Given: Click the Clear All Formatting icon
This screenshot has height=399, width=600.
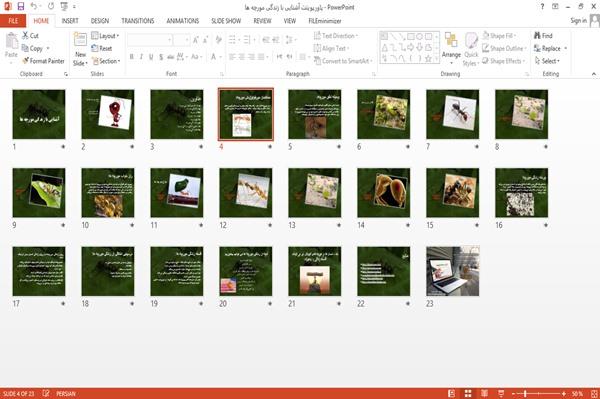Looking at the screenshot, I should point(218,40).
